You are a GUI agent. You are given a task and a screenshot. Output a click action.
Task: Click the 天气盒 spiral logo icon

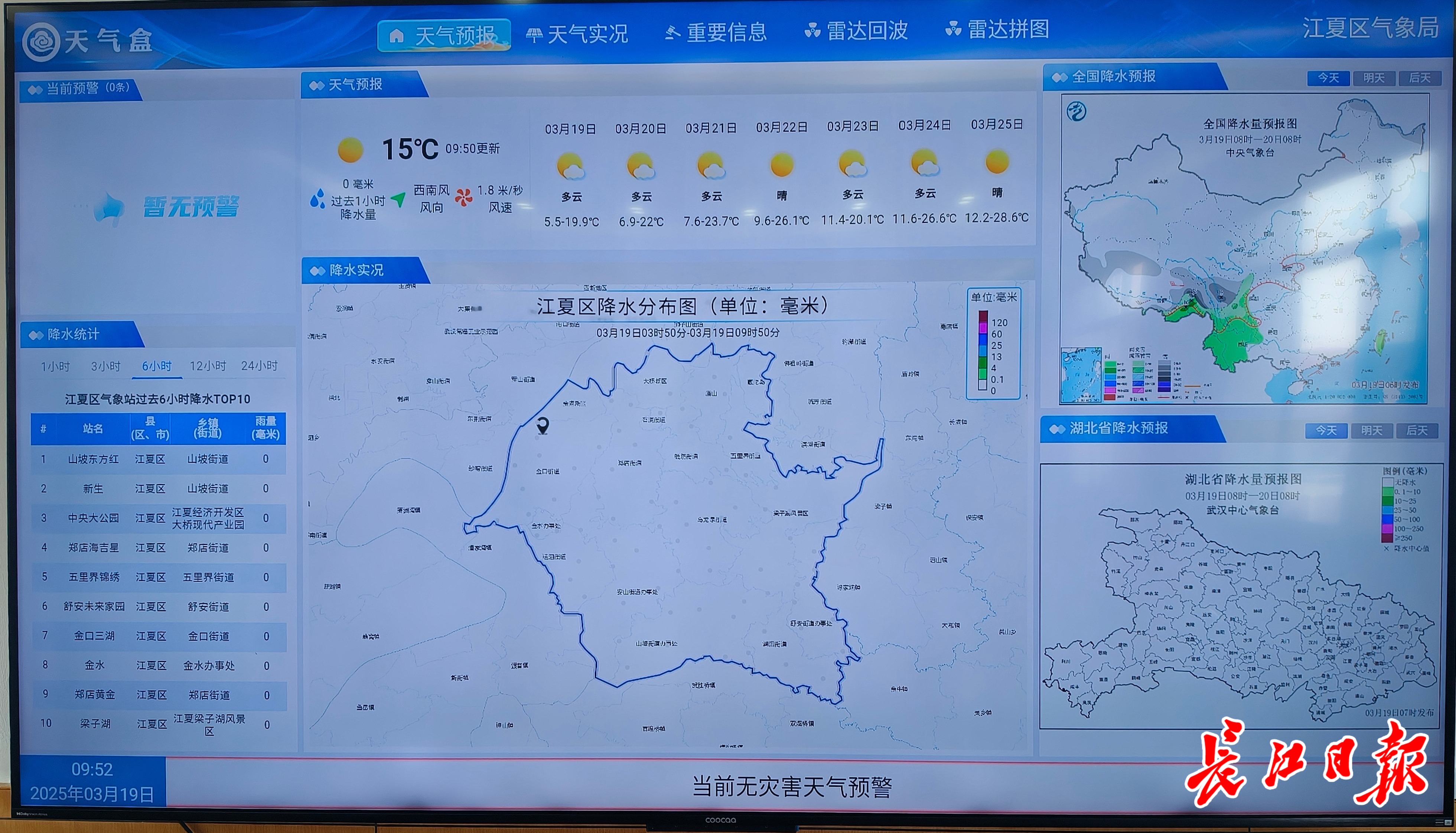[40, 42]
